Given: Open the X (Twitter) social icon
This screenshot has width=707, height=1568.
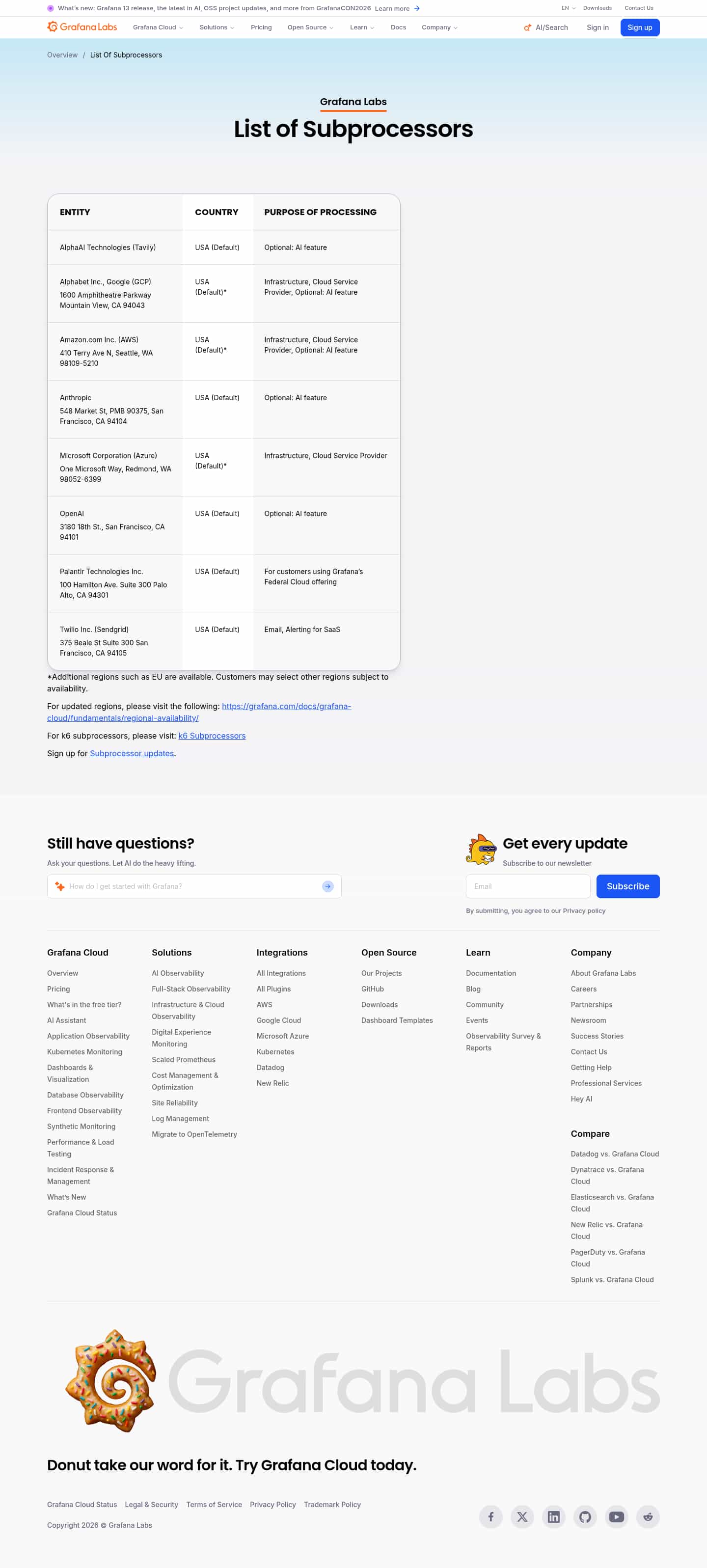Looking at the screenshot, I should tap(522, 1516).
